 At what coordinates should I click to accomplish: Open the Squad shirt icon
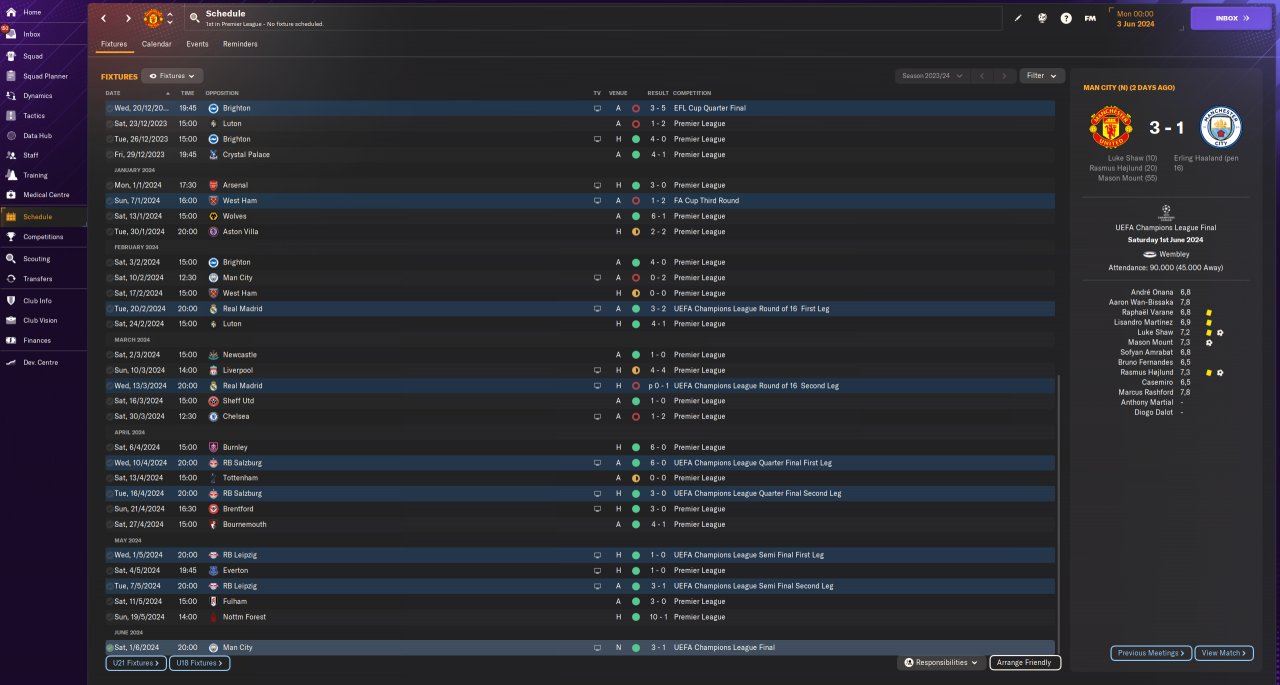(10, 56)
